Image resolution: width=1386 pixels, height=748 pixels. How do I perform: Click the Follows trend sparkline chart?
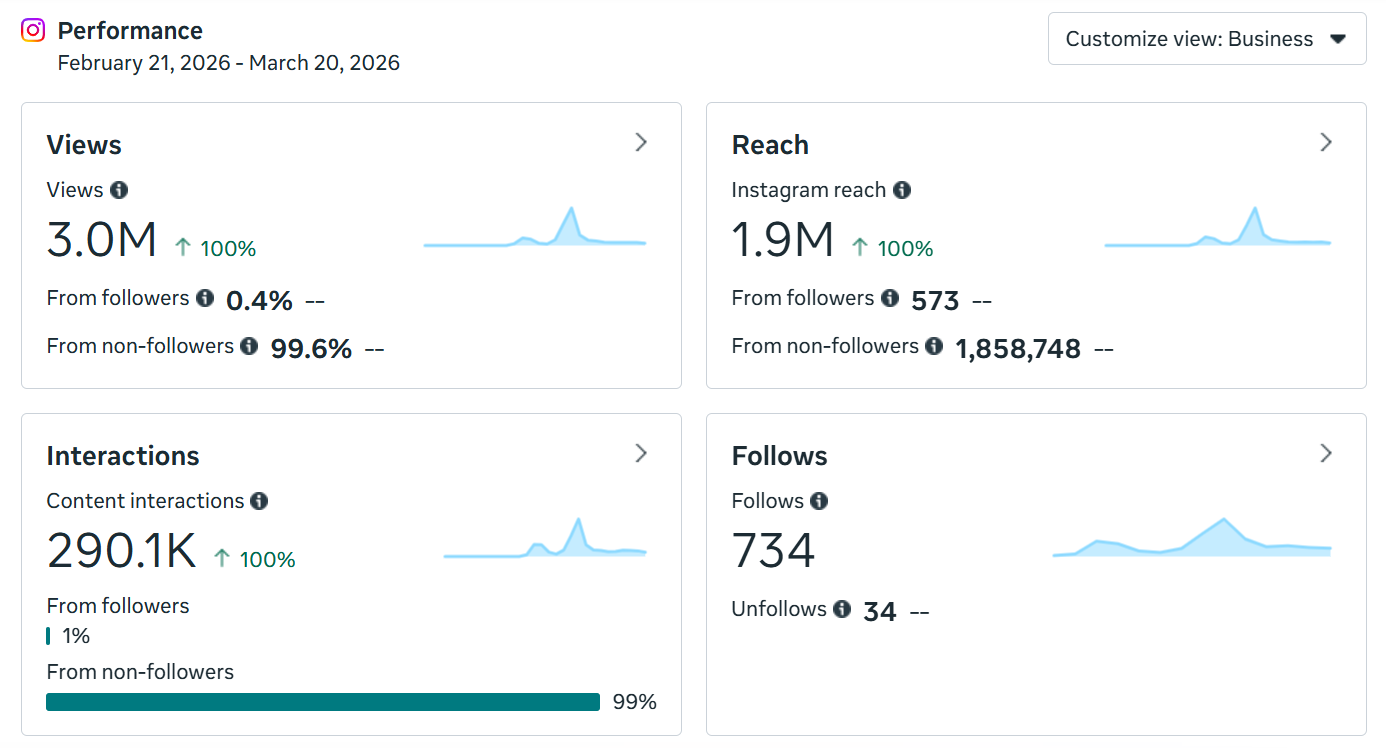coord(1192,538)
